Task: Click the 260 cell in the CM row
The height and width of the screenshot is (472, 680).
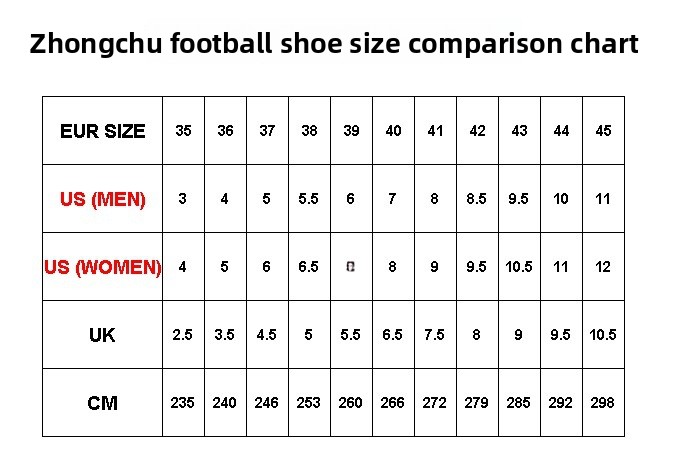Action: point(351,403)
